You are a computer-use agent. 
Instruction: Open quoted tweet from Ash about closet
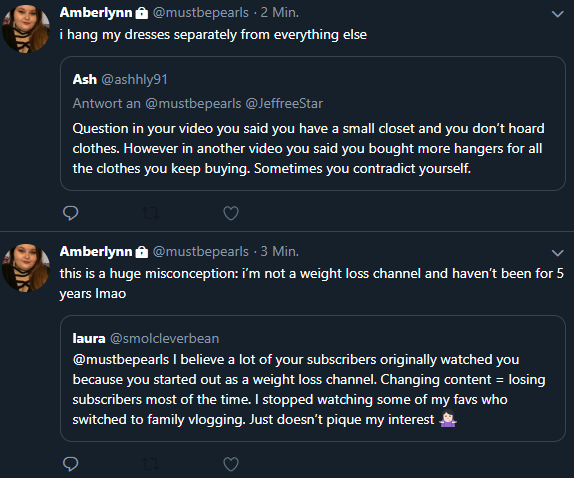click(x=313, y=123)
